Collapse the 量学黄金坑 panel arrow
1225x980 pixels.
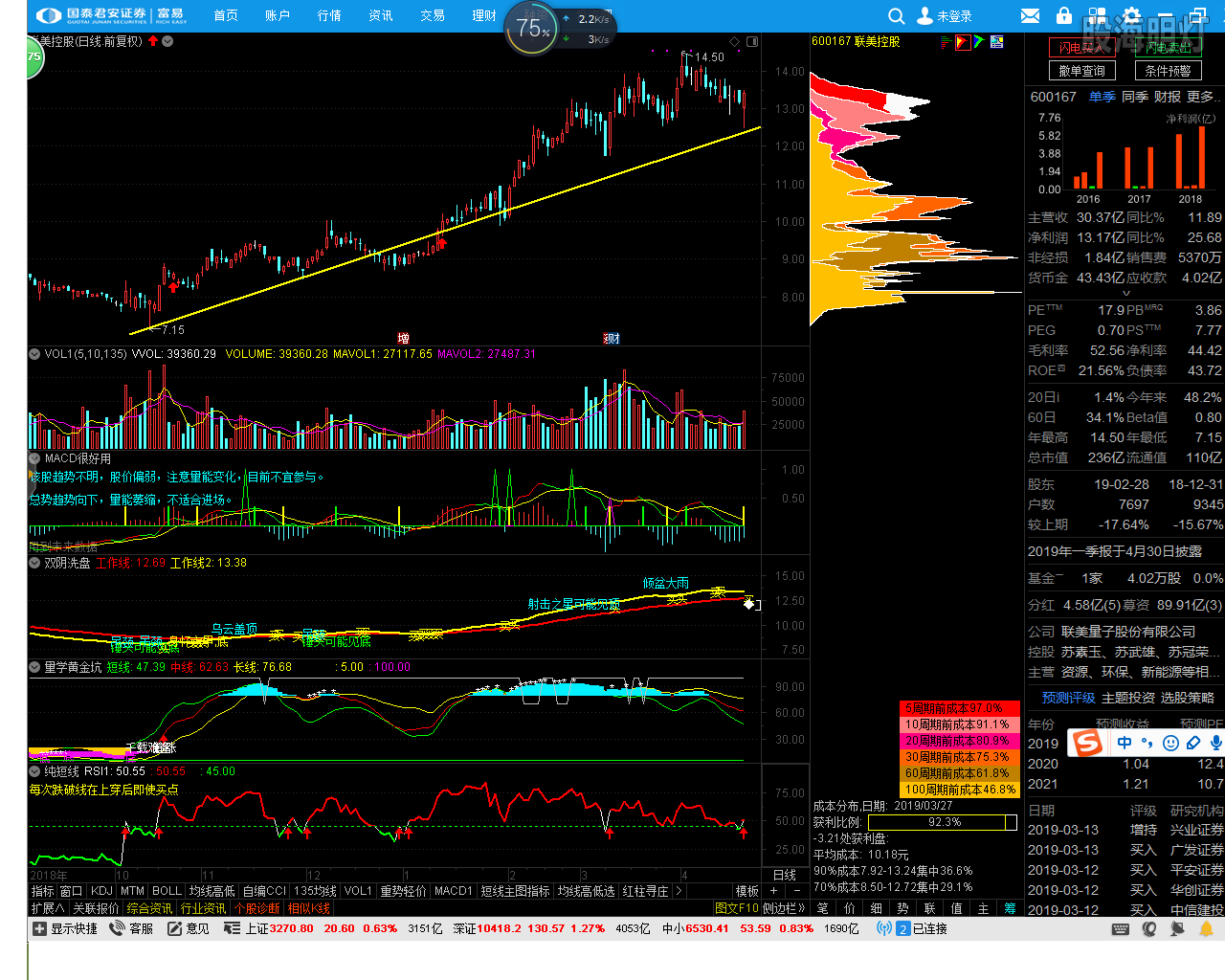[34, 667]
